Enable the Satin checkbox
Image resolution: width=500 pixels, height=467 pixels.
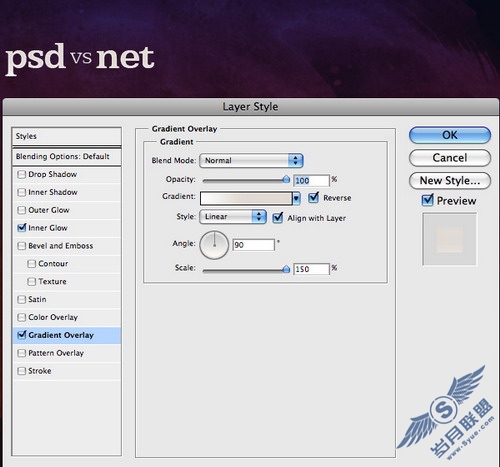click(22, 299)
